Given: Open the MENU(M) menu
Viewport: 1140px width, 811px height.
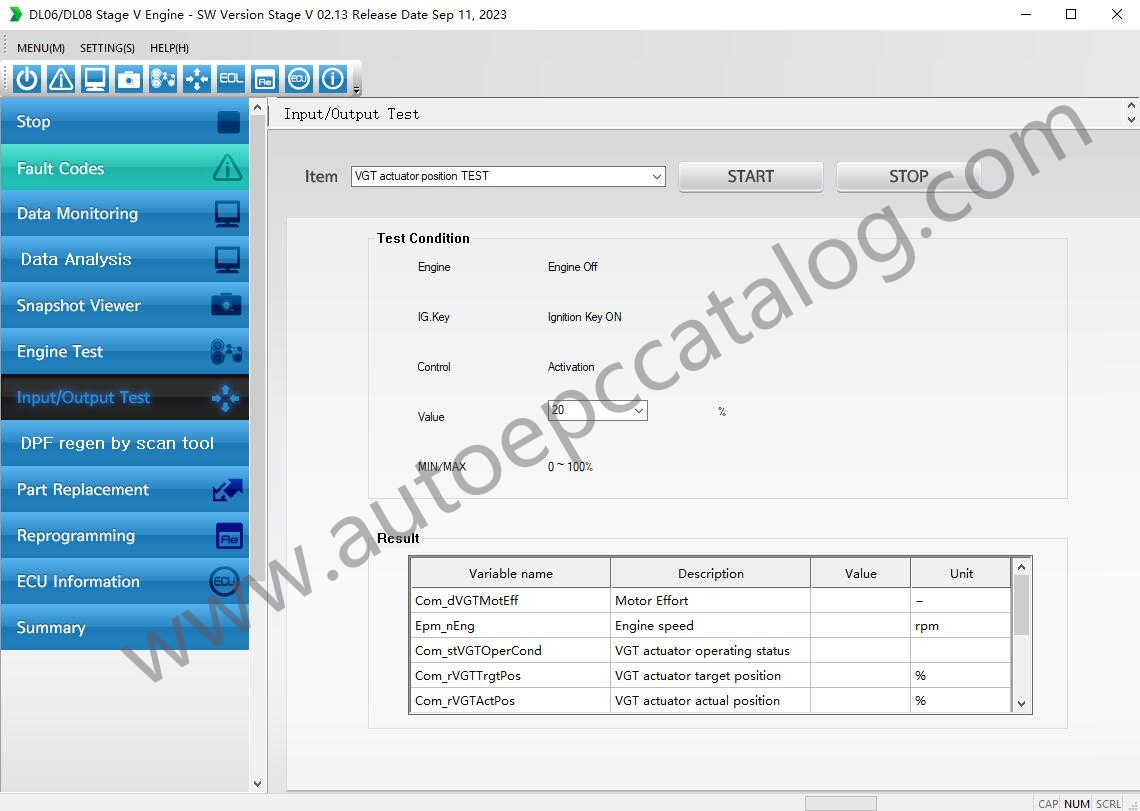Looking at the screenshot, I should tap(40, 47).
